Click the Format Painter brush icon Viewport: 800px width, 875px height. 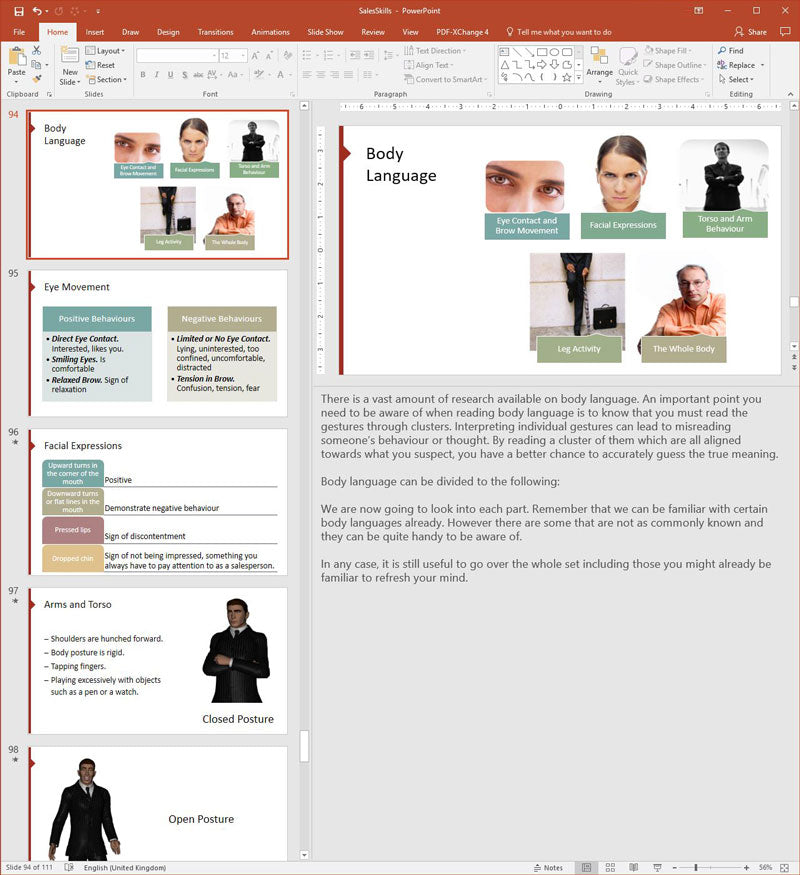pyautogui.click(x=37, y=79)
